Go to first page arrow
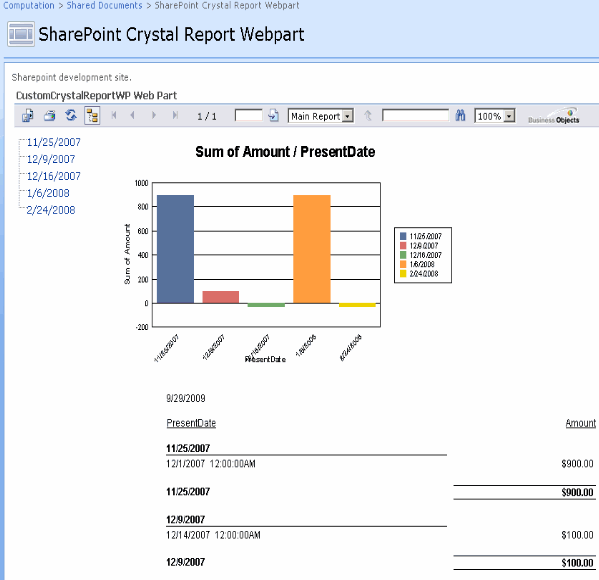The image size is (599, 580). point(113,115)
